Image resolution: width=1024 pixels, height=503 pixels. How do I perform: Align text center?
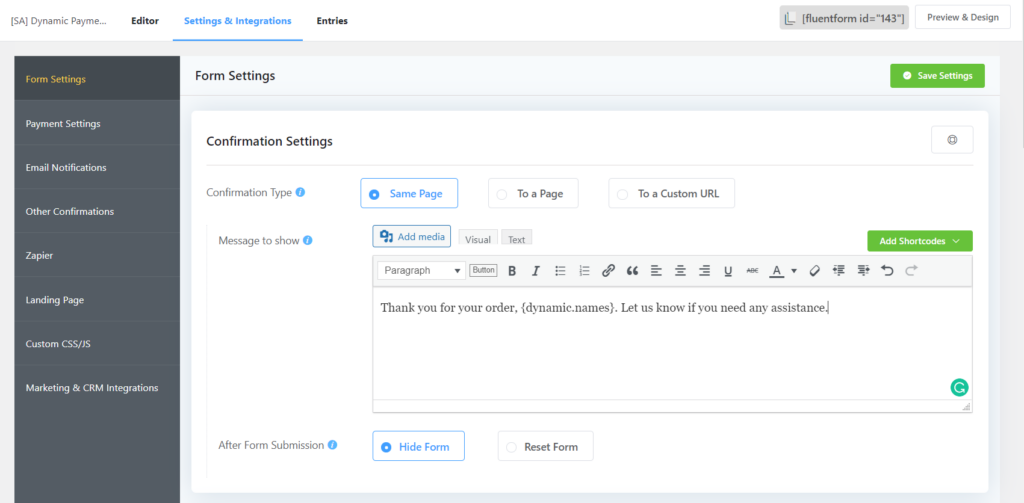[x=680, y=270]
